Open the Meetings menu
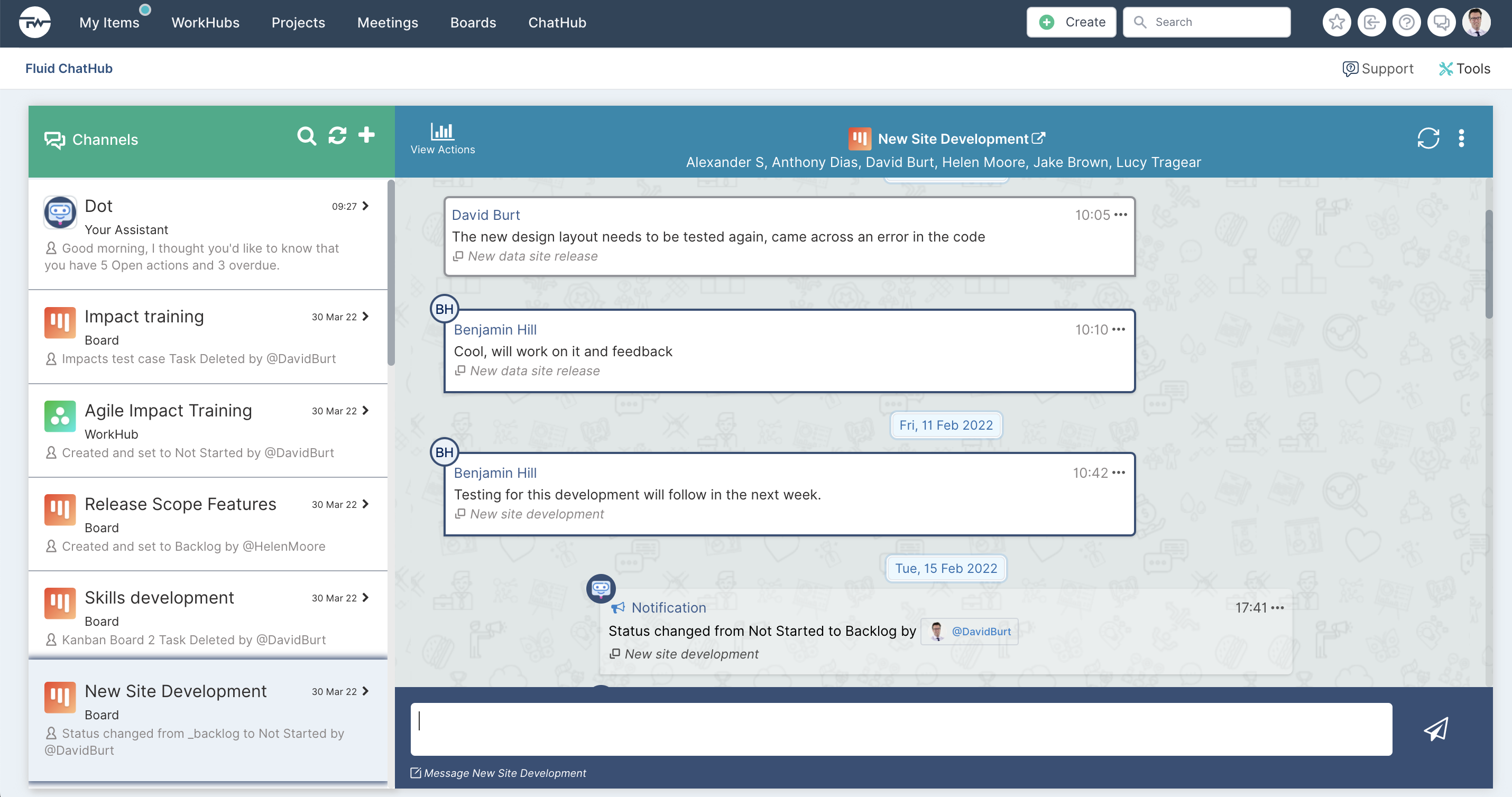 388,22
